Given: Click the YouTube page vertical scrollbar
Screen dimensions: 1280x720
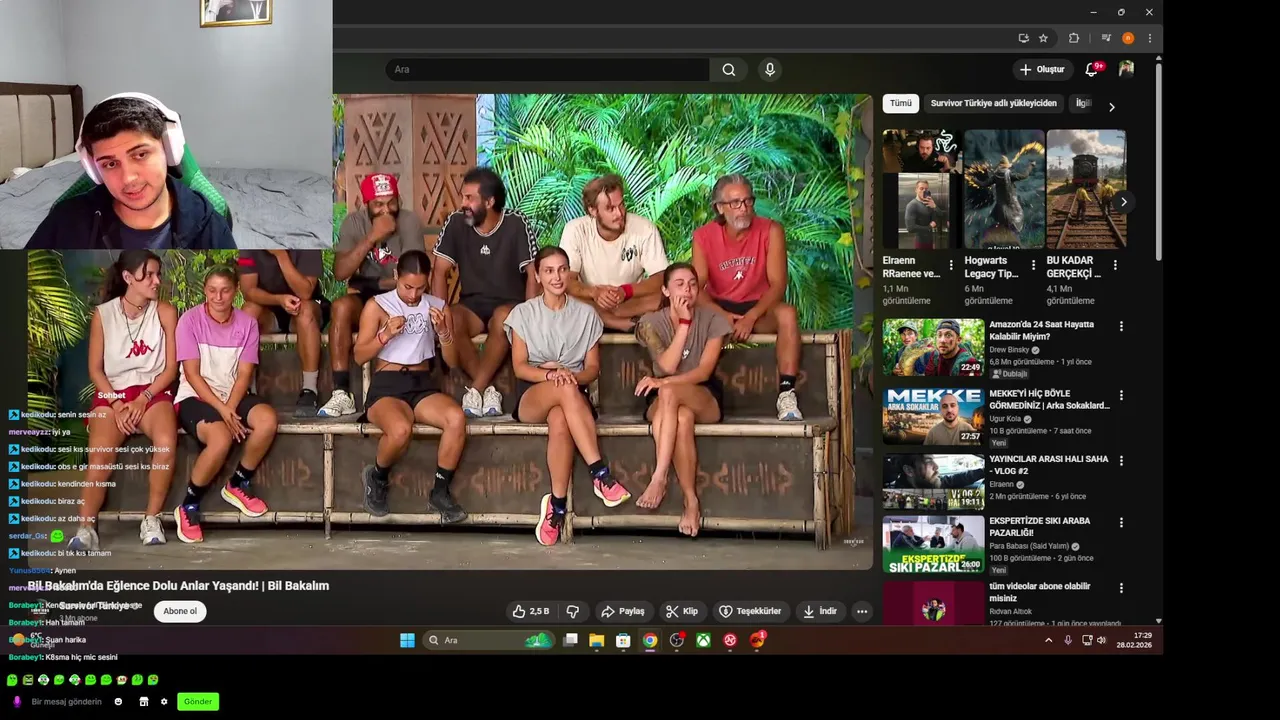Looking at the screenshot, I should coord(1159,160).
